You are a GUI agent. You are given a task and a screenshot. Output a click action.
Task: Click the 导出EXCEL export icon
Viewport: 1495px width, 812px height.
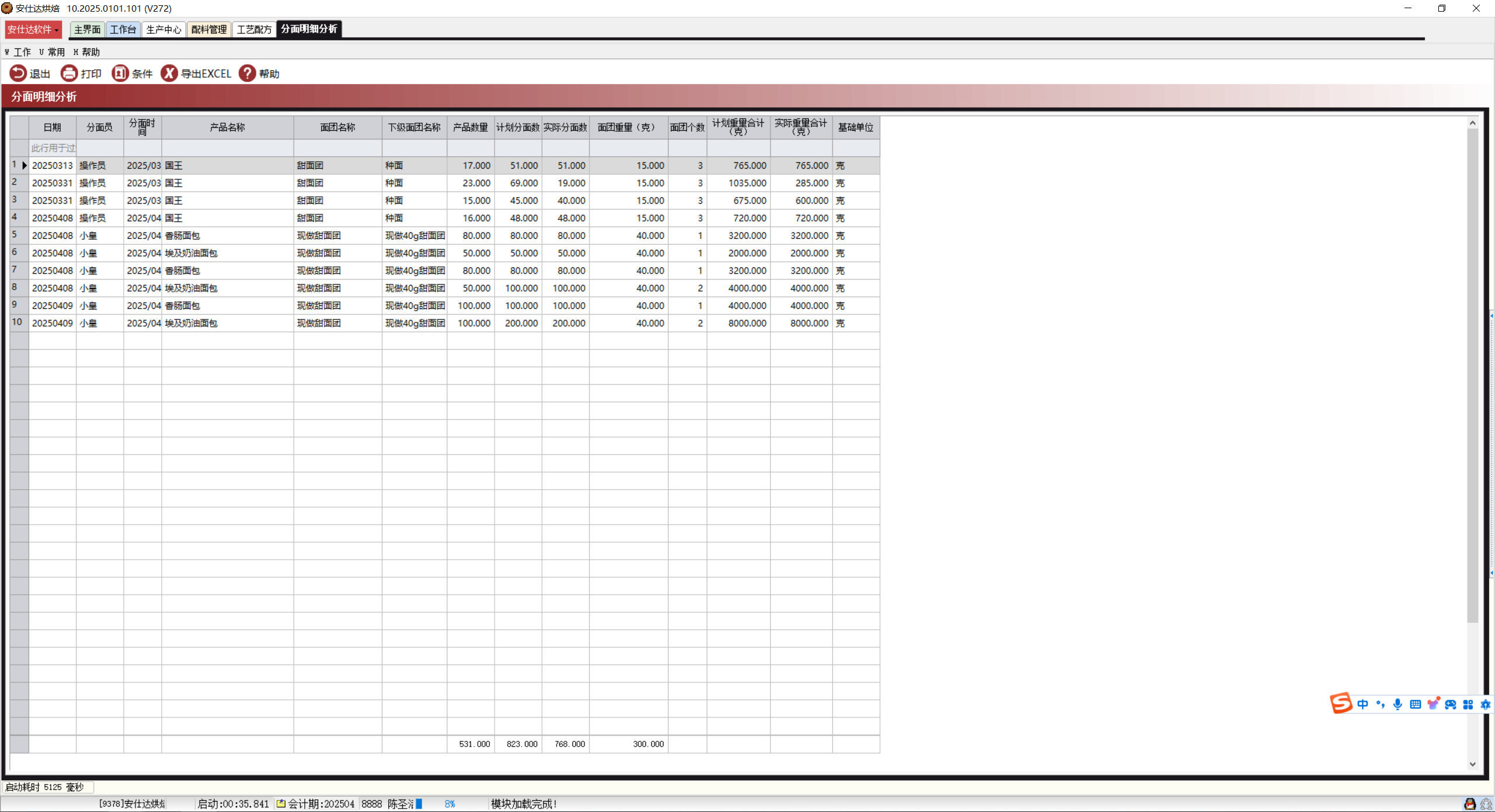(x=169, y=74)
